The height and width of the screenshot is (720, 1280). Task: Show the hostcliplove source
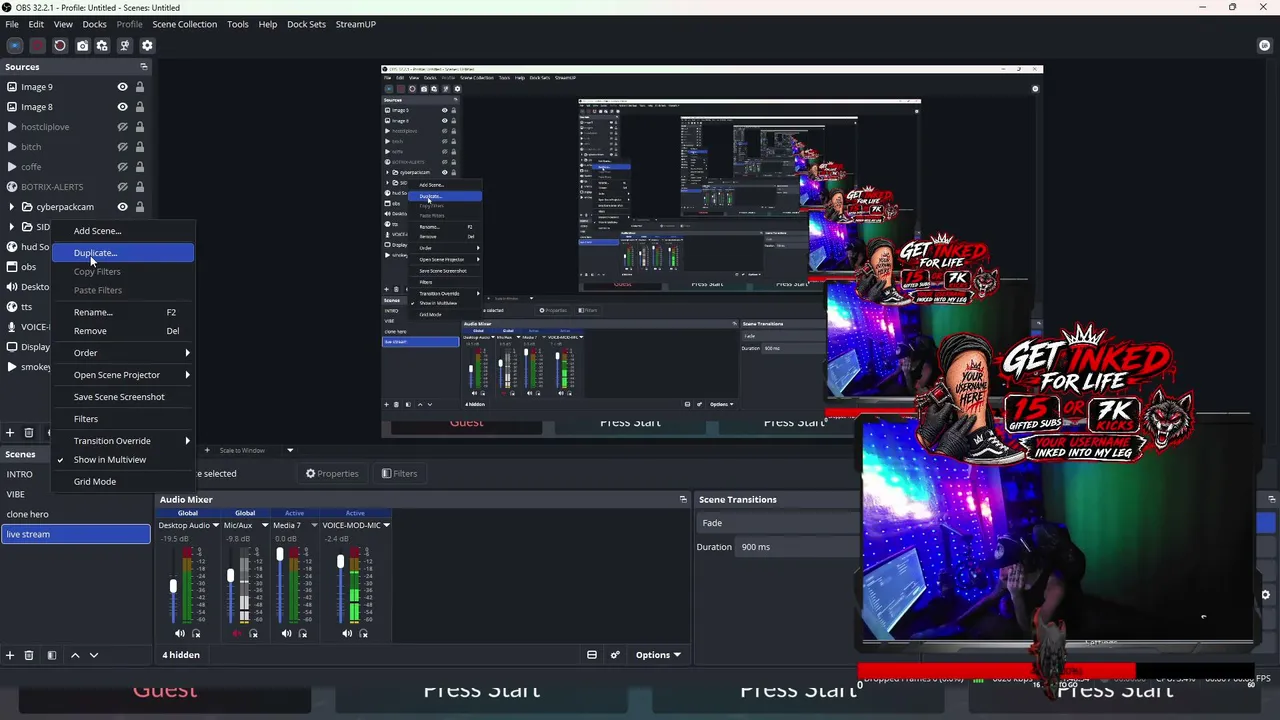coord(122,127)
